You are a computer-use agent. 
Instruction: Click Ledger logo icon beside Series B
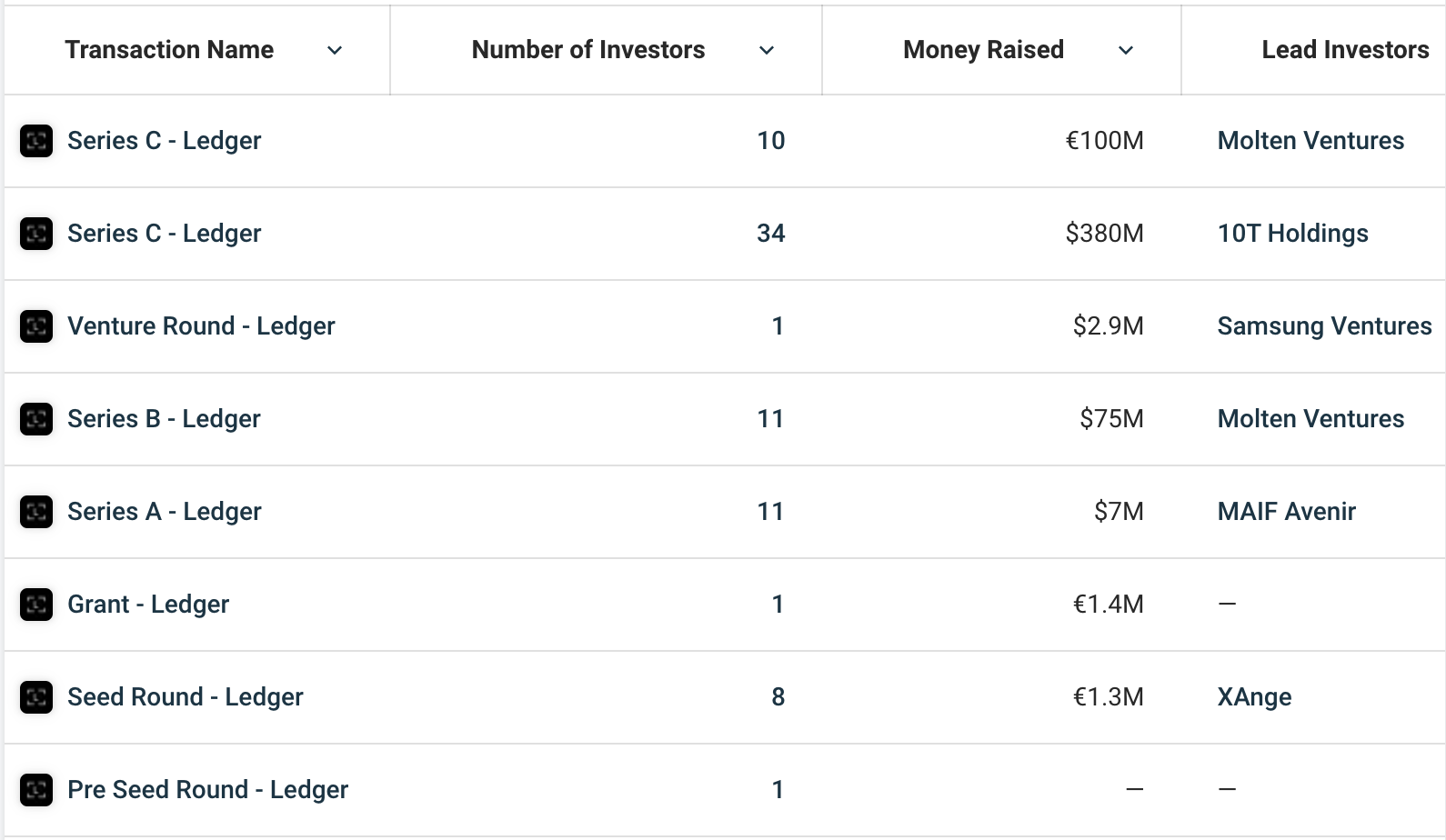click(36, 419)
